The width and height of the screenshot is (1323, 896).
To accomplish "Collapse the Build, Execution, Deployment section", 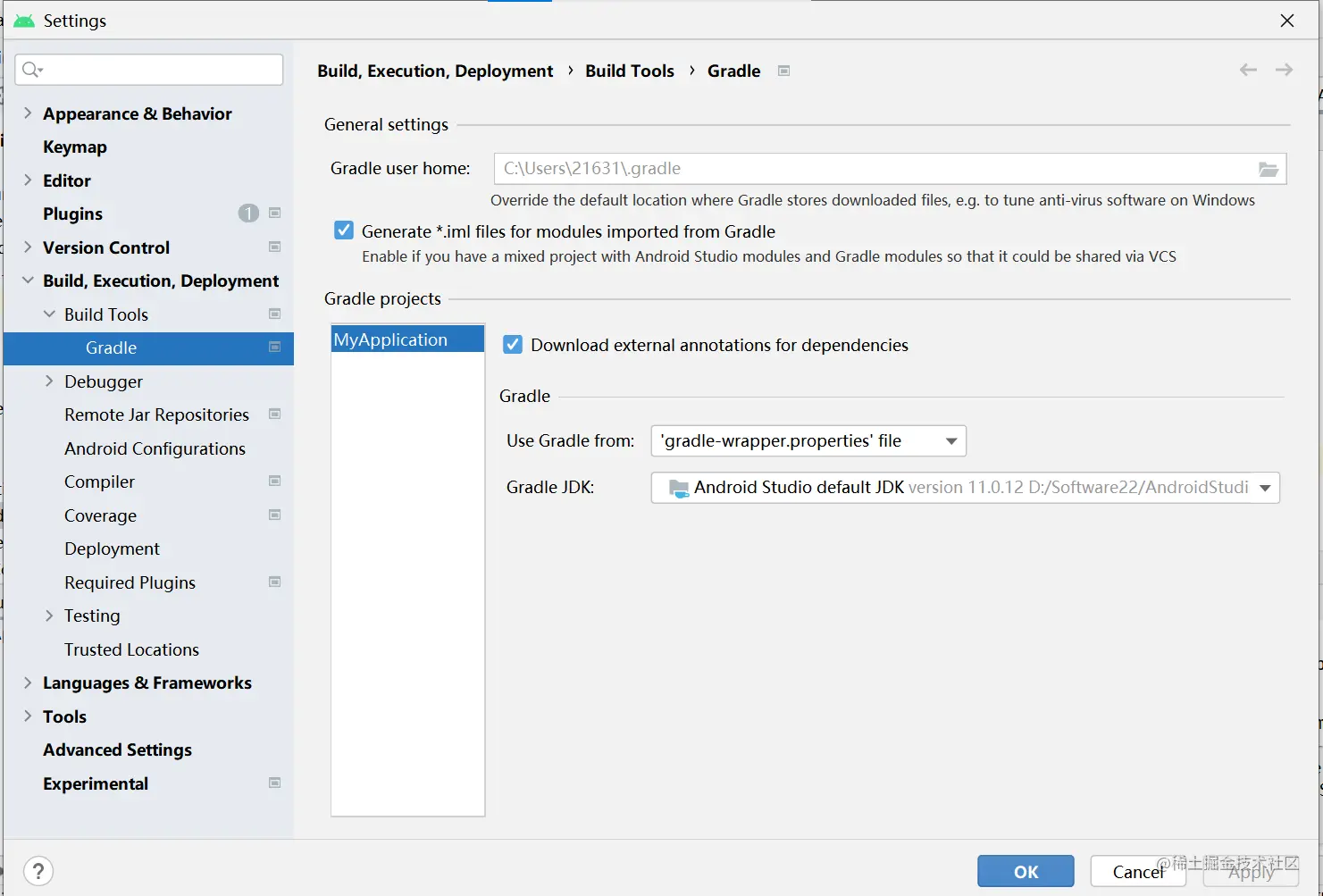I will pos(28,280).
